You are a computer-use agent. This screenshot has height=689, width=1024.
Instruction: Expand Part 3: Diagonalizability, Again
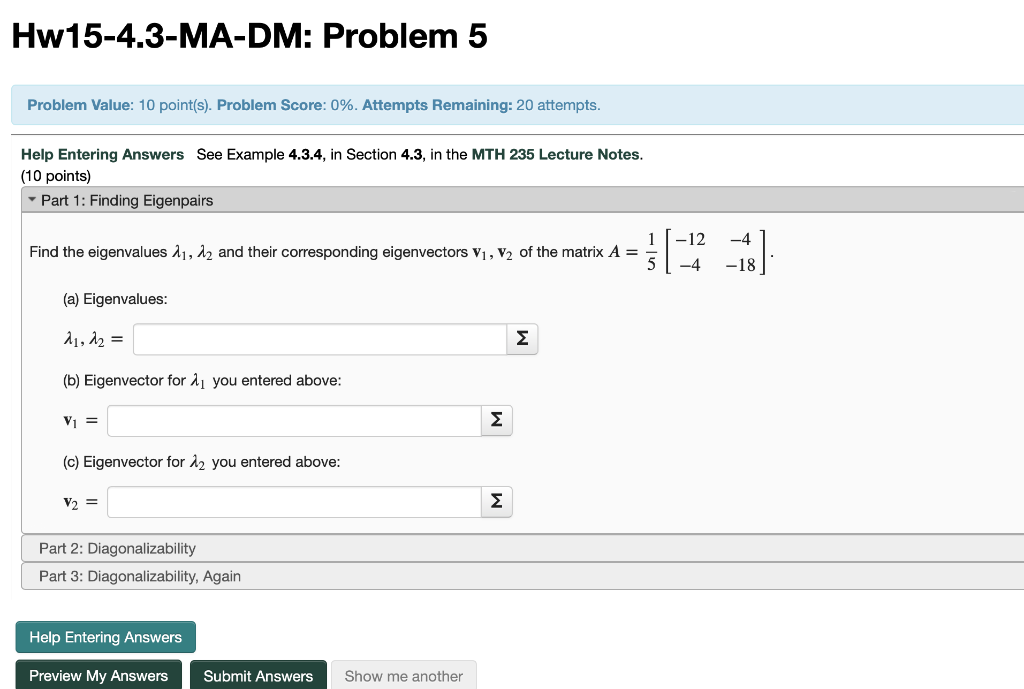[138, 576]
